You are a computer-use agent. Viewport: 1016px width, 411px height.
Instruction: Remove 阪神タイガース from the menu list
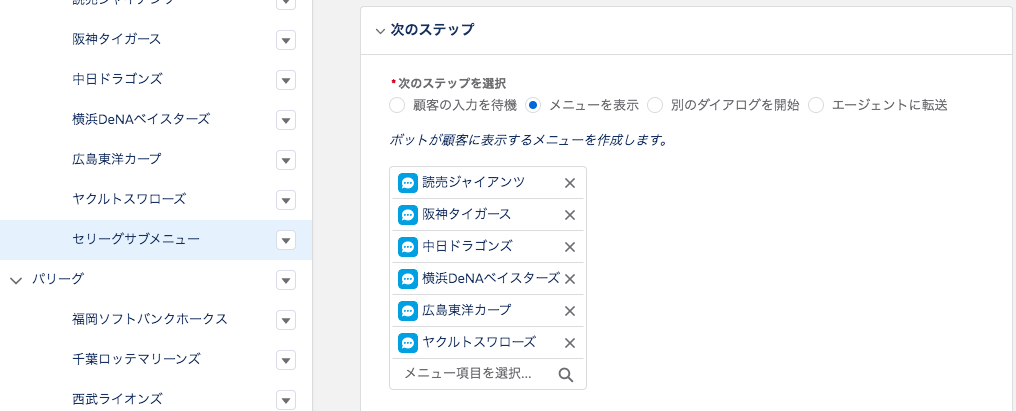(x=570, y=215)
